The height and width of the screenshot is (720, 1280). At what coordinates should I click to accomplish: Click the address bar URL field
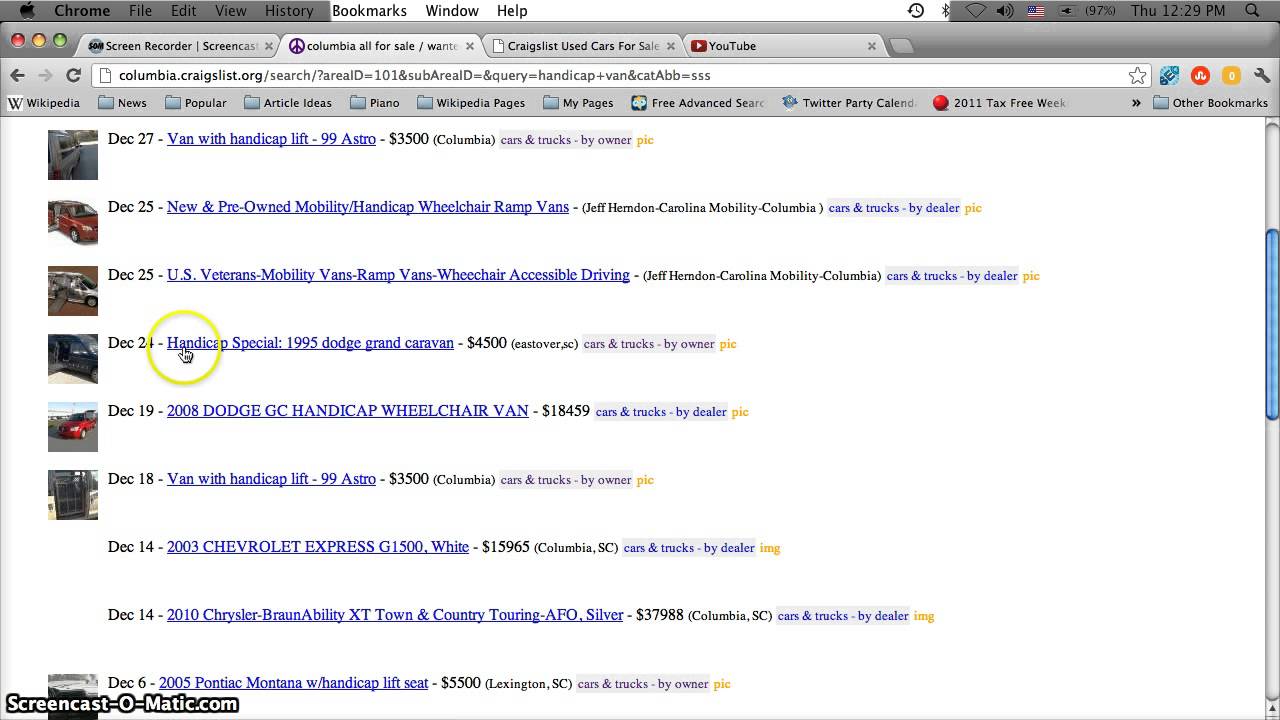click(620, 75)
